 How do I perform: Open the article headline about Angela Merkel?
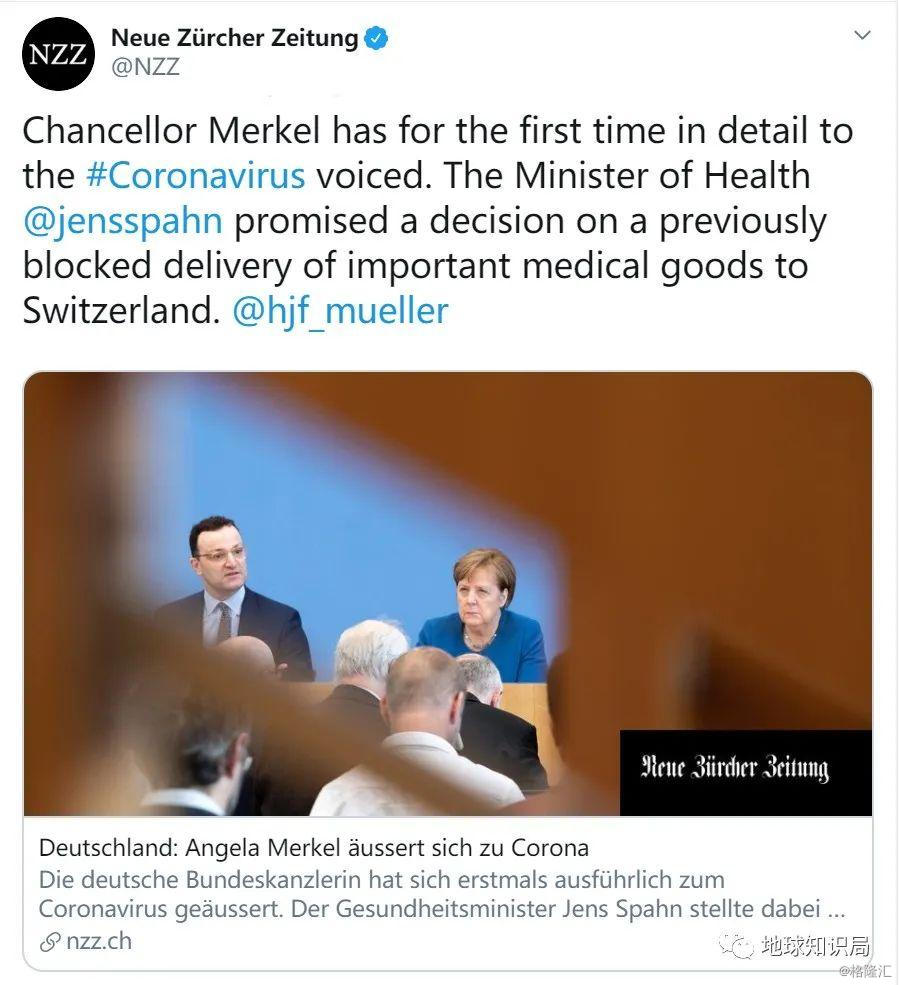coord(314,848)
